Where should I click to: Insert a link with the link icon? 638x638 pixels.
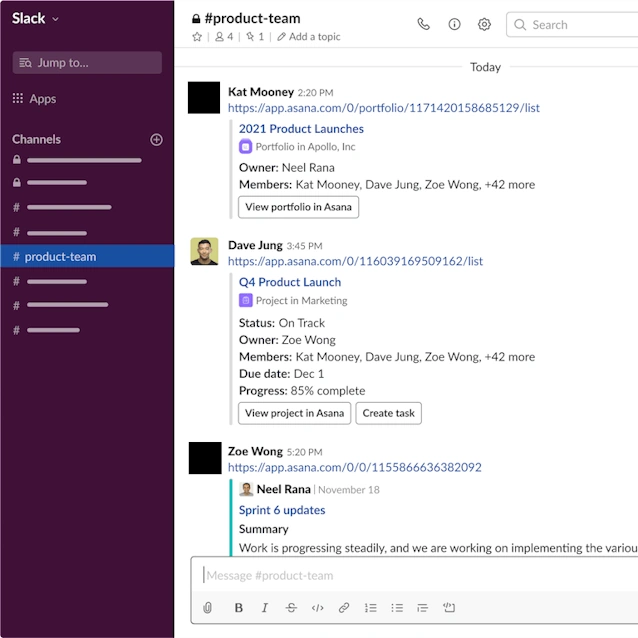coord(344,607)
